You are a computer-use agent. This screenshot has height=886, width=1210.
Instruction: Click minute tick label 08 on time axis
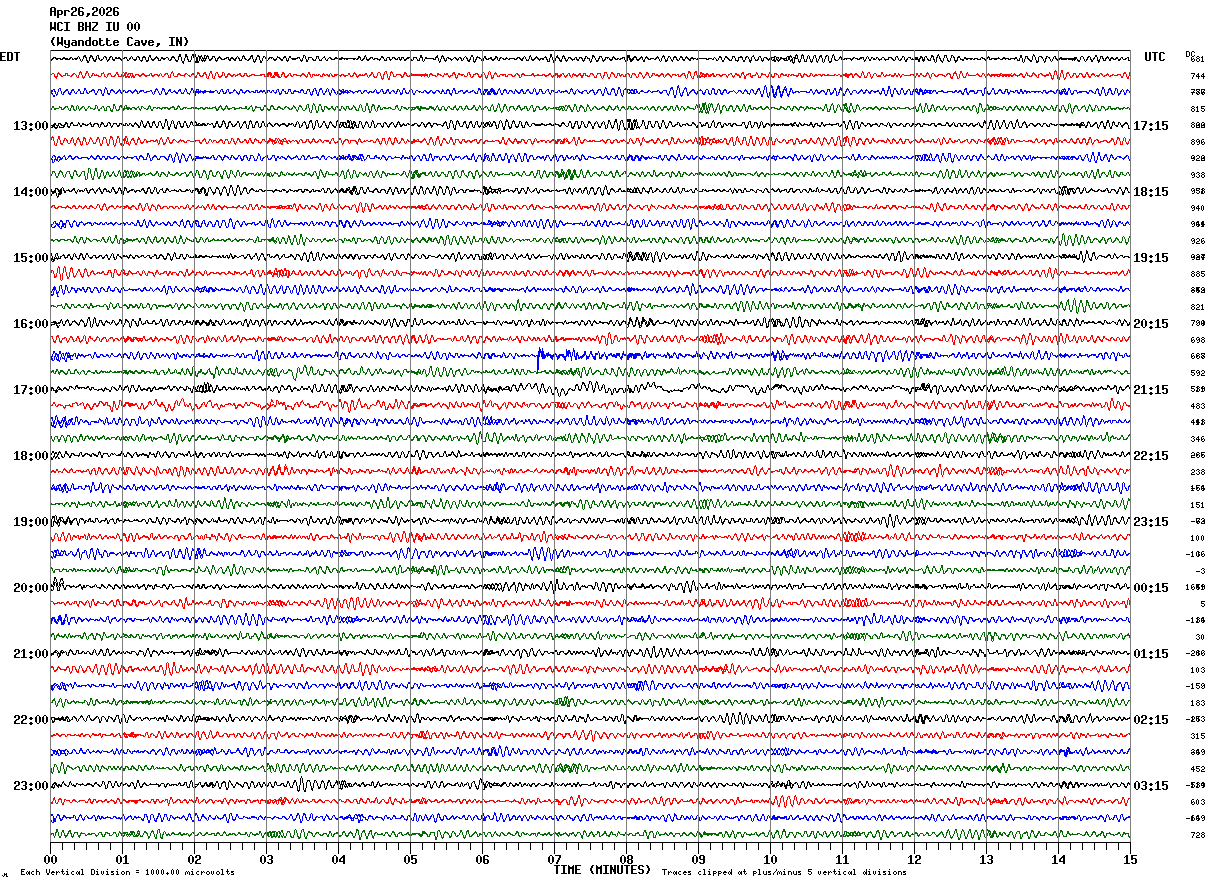[x=626, y=859]
